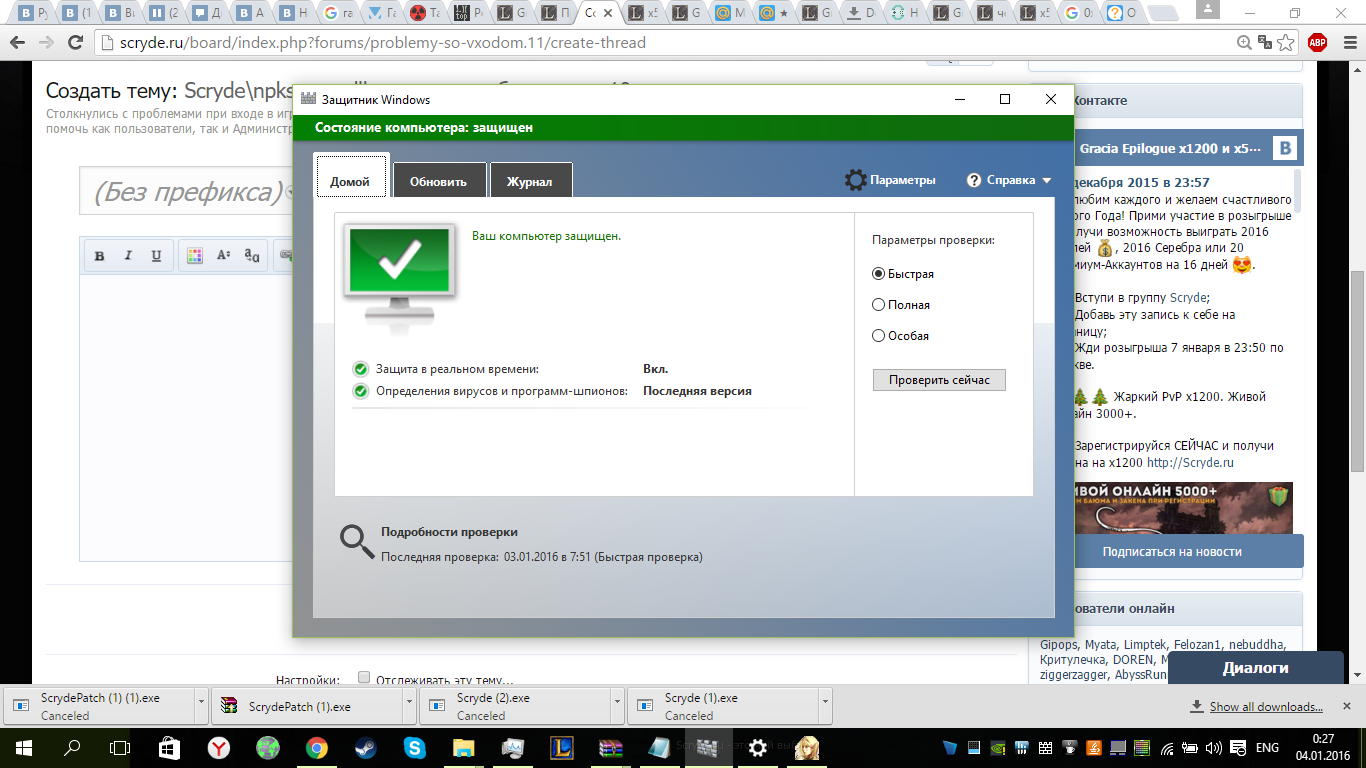Viewport: 1366px width, 768px height.
Task: Open the font size tool in editor
Action: 224,256
